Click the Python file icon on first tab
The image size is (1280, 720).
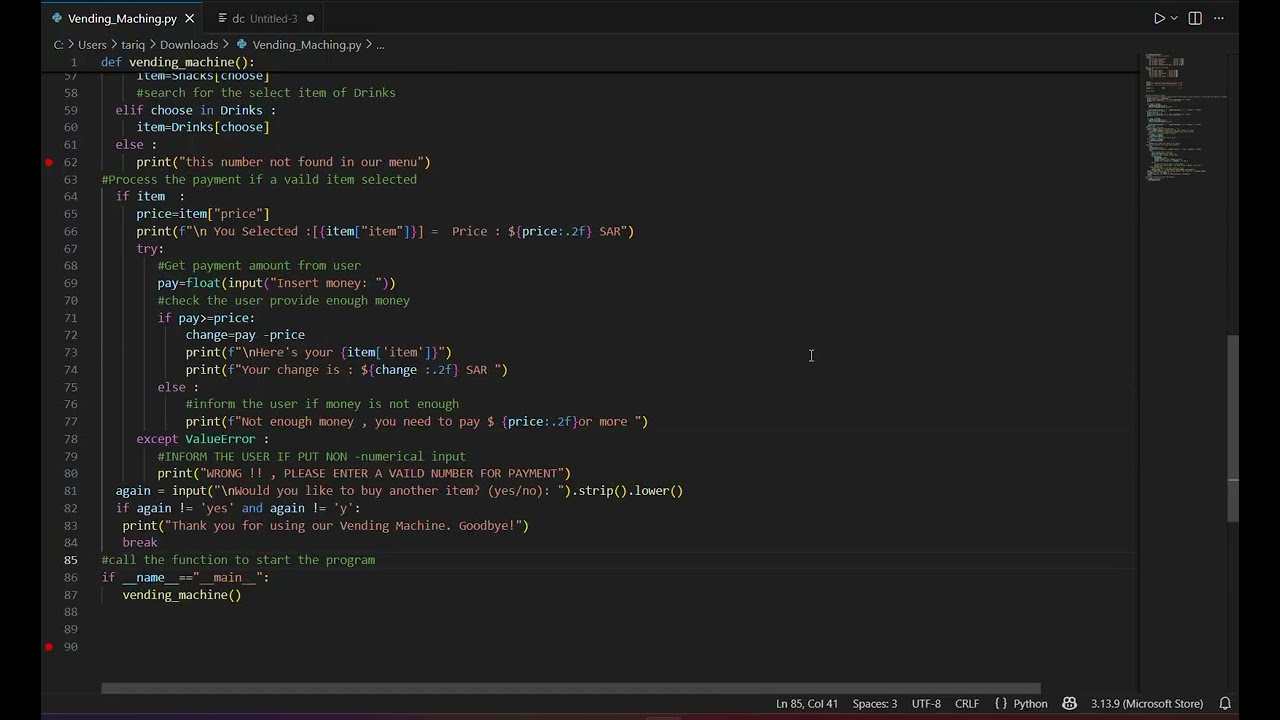click(57, 18)
